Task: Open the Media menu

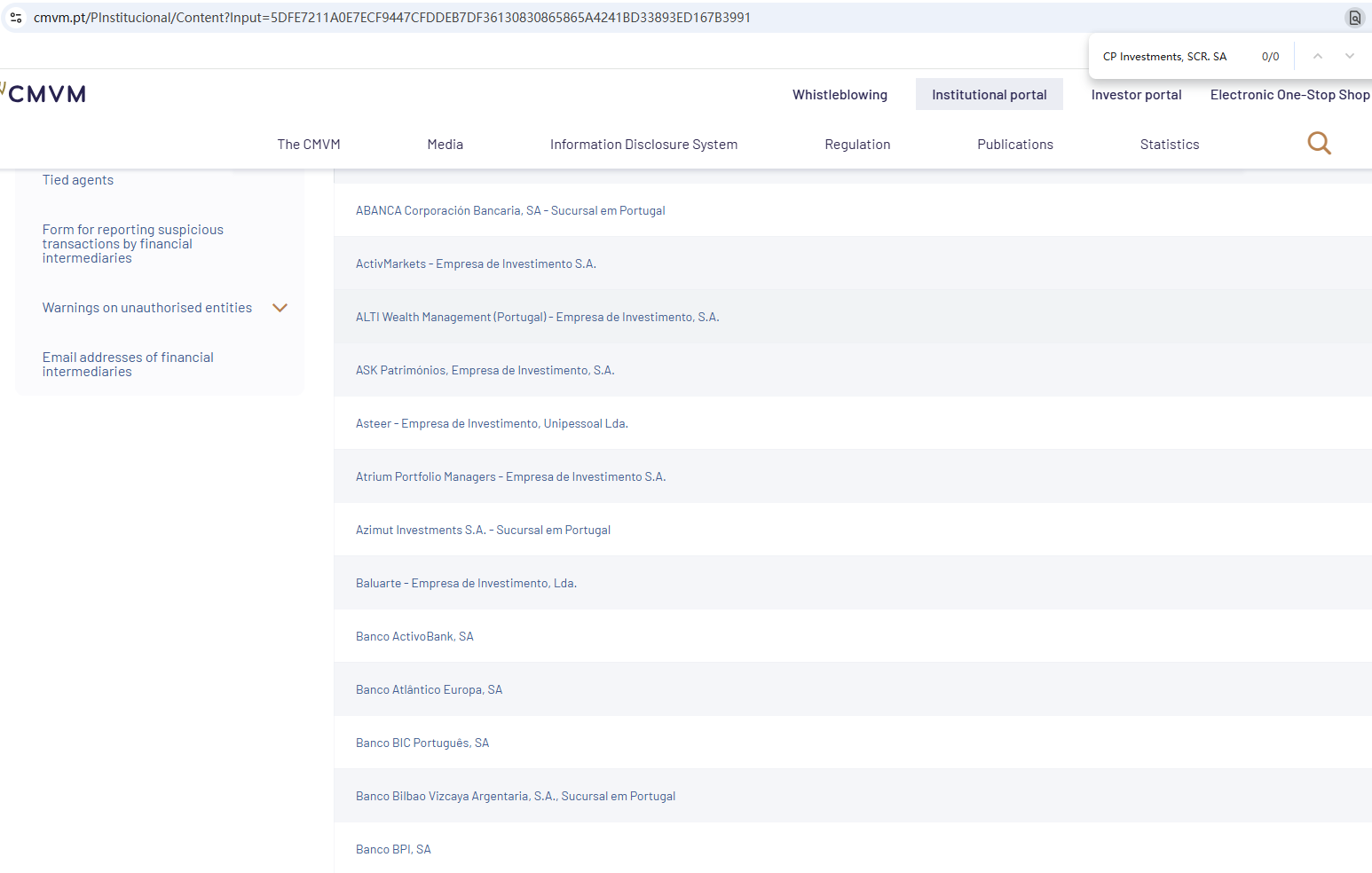Action: coord(445,145)
